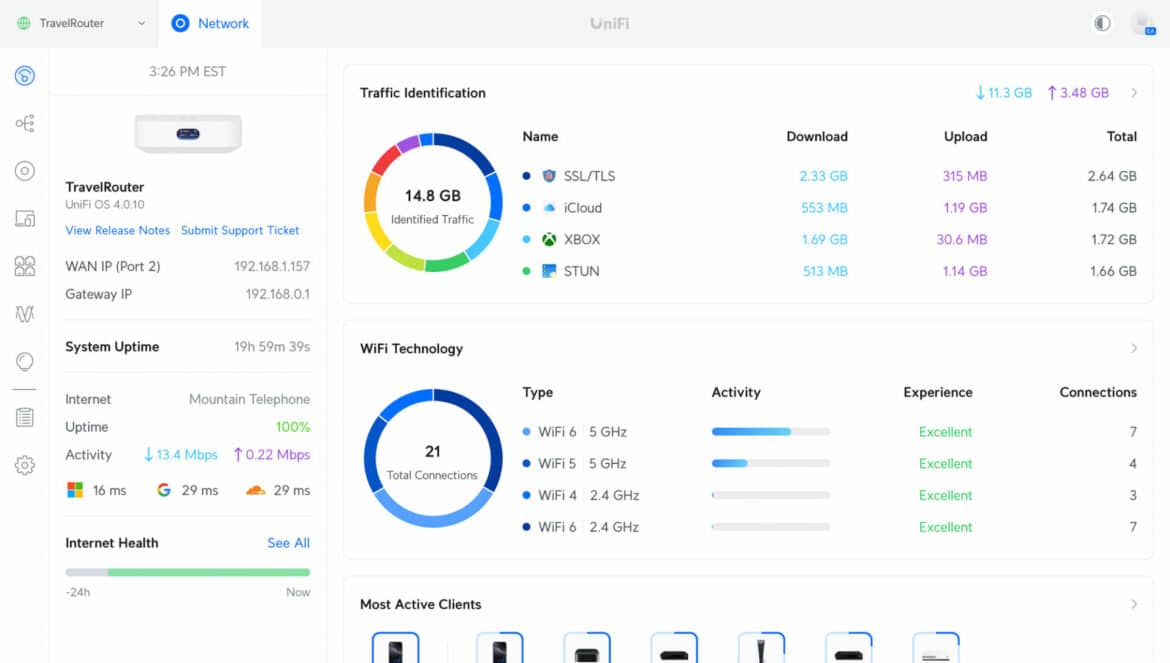Click the STUN traffic row name

581,271
